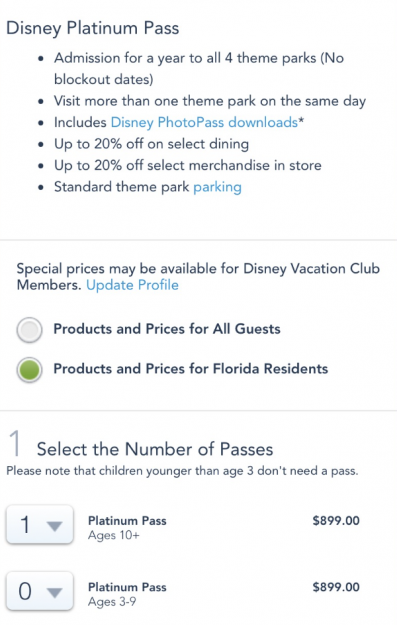Image resolution: width=397 pixels, height=625 pixels.
Task: Select Products and Prices for Florida Residents
Action: coord(29,369)
